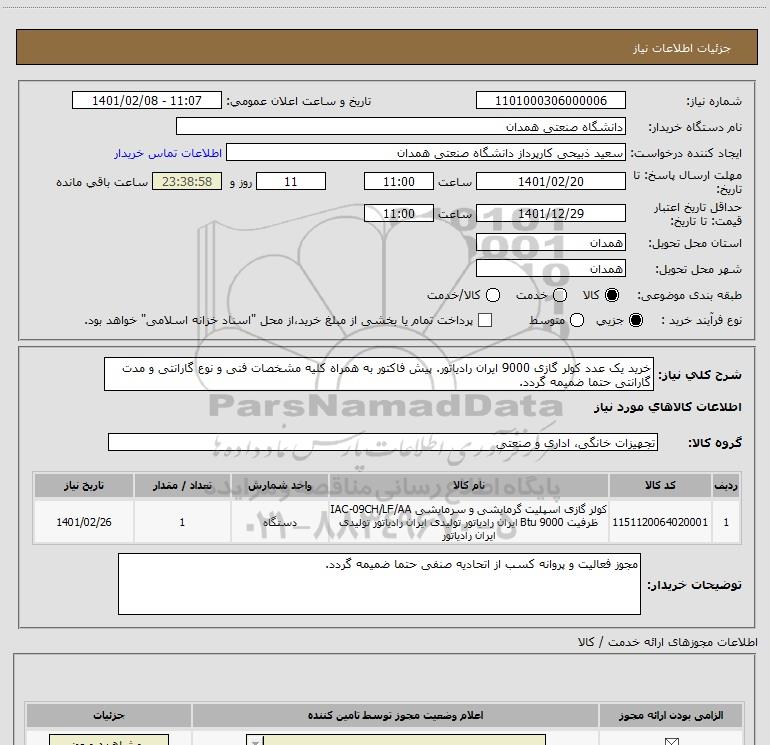770x745 pixels.
Task: Click the remaining days field showing 11
Action: tap(291, 181)
